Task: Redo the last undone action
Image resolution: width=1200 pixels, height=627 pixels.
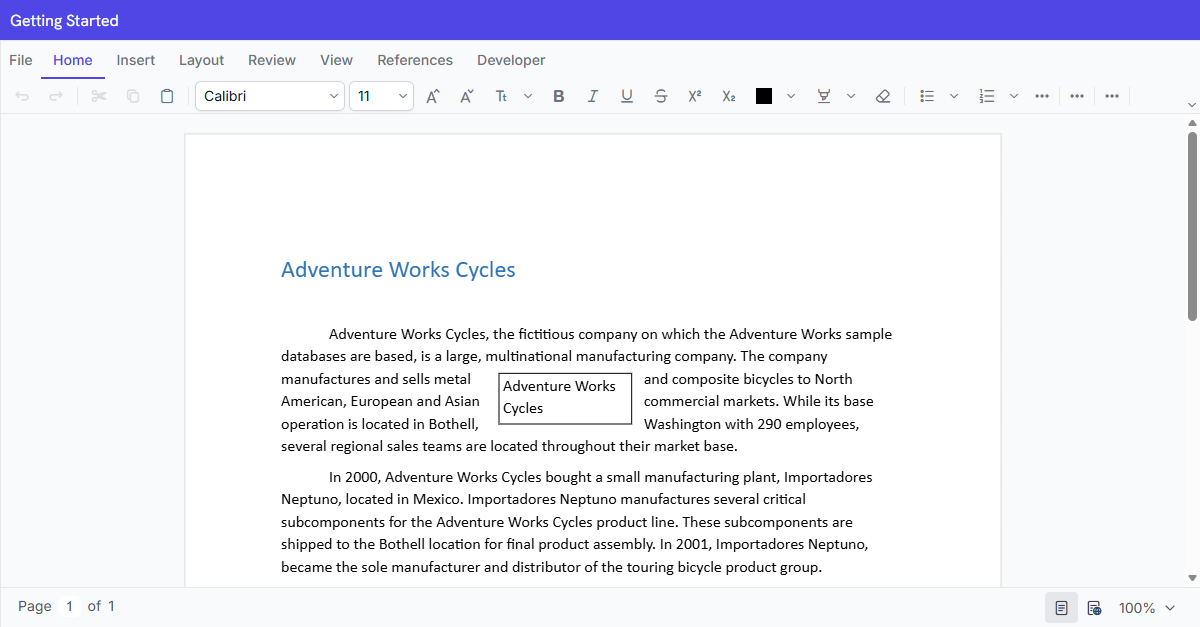Action: click(x=56, y=96)
